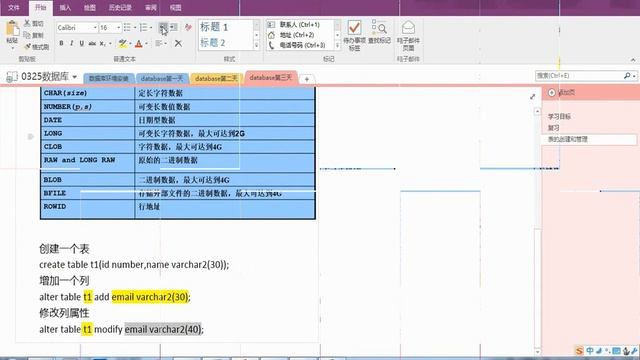Open the database第一天 section tab
Image resolution: width=640 pixels, height=360 pixels.
pyautogui.click(x=162, y=78)
